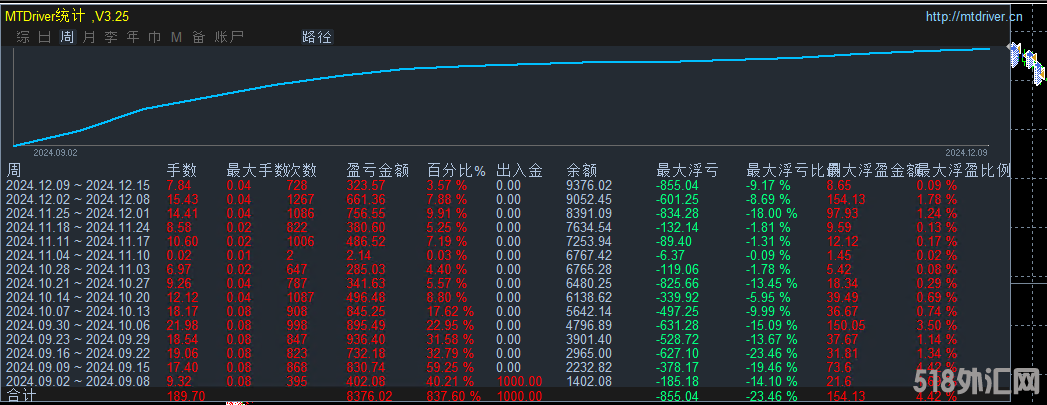Click the 合计 total row label
The width and height of the screenshot is (1047, 405).
tap(19, 396)
